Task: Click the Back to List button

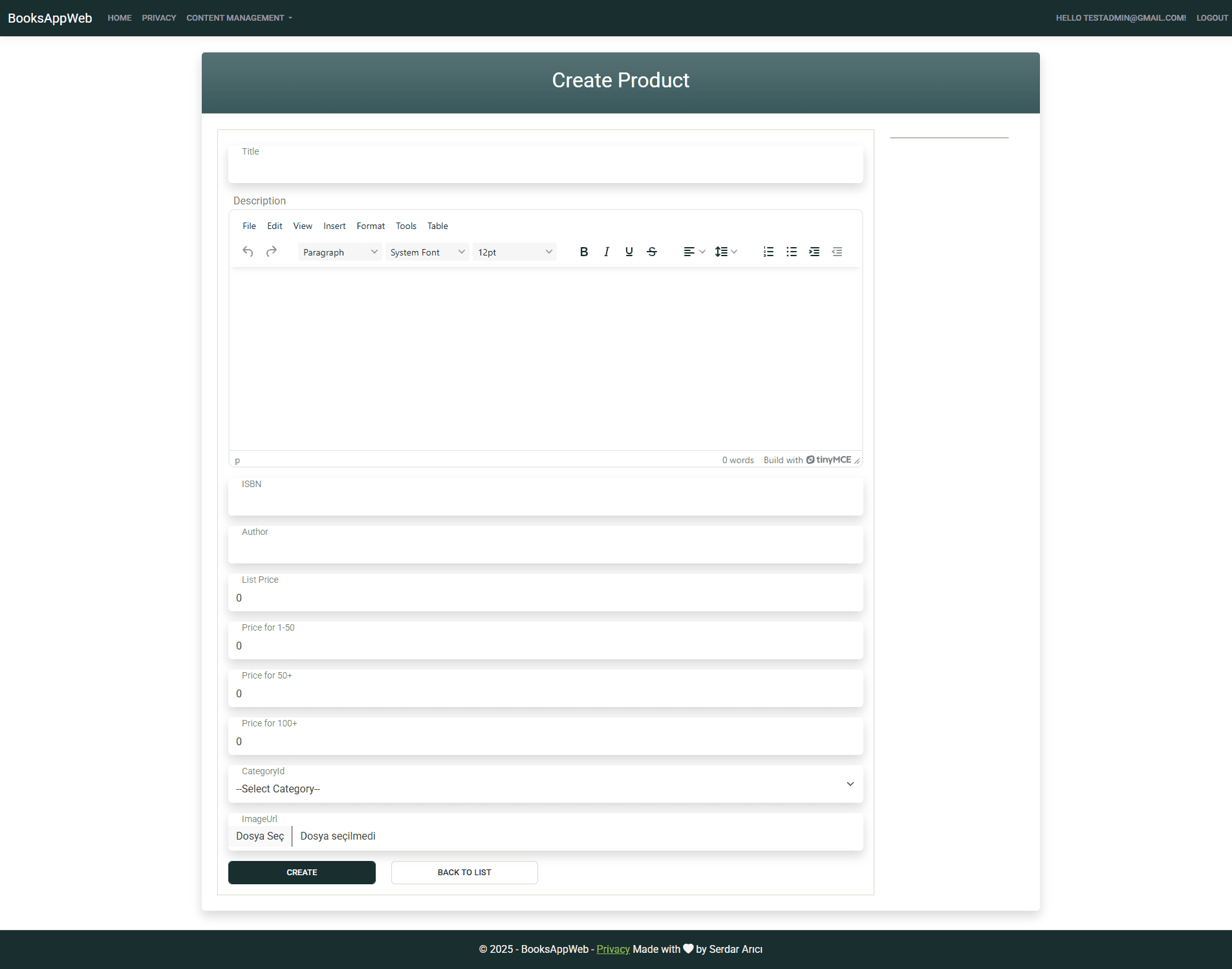Action: pyautogui.click(x=464, y=873)
